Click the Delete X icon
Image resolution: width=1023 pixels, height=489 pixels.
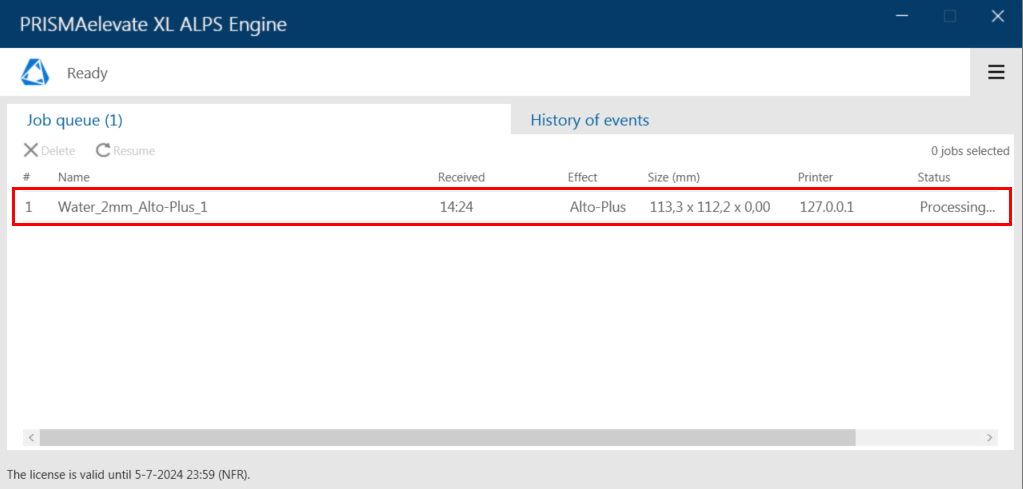coord(31,151)
